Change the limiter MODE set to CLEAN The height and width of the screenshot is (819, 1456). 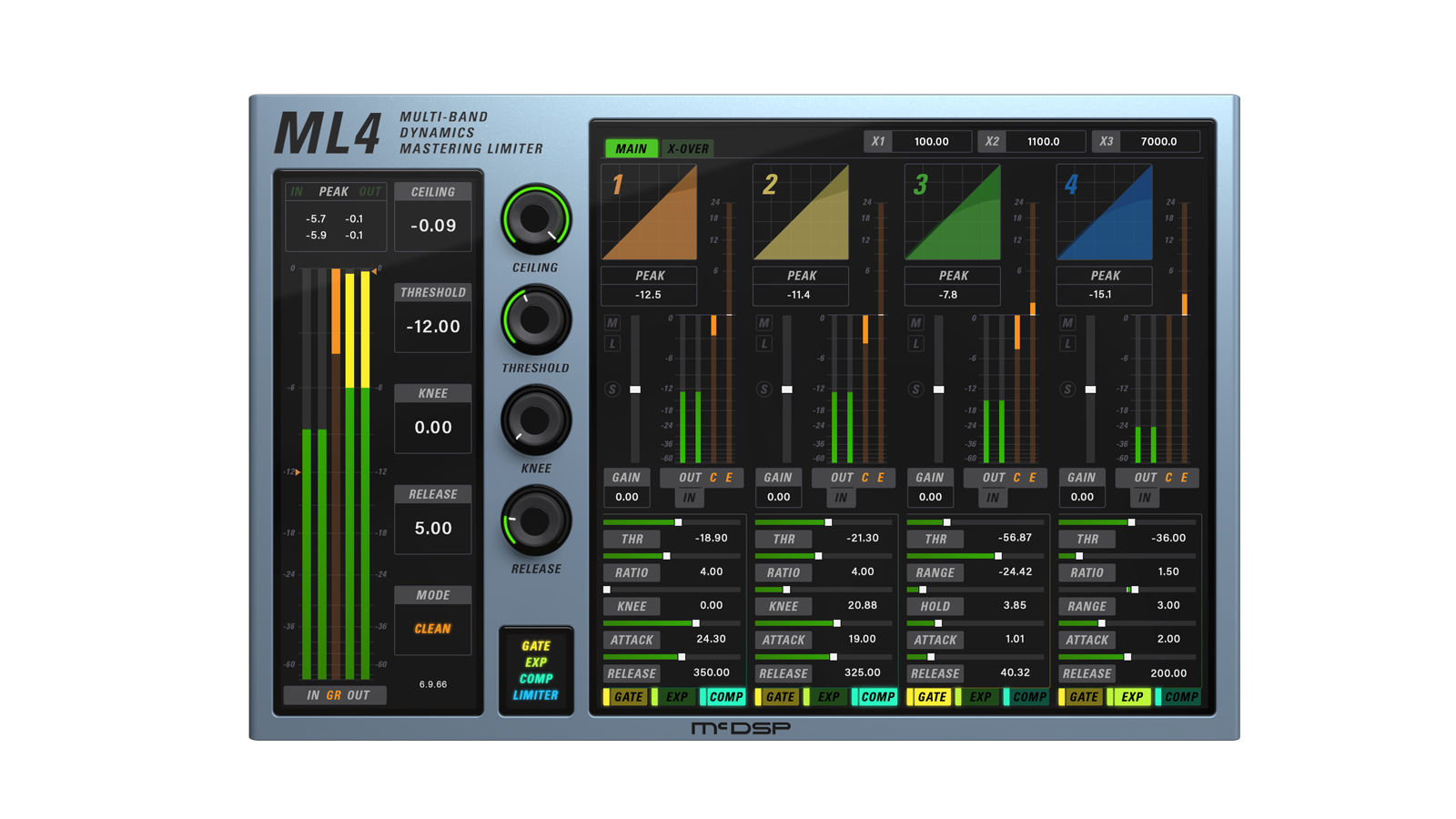tap(433, 629)
